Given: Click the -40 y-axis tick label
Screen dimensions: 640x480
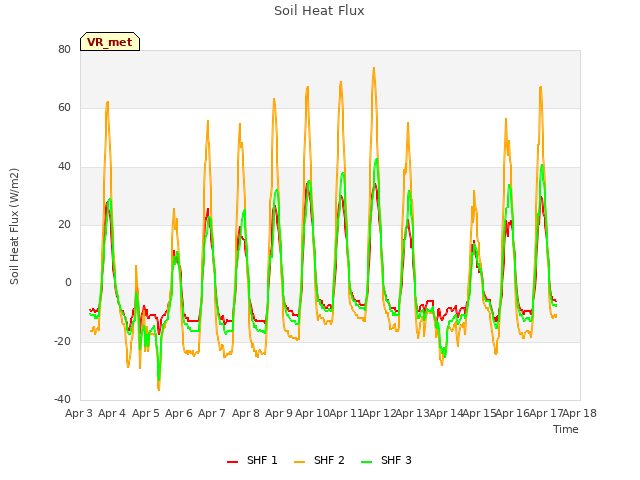Looking at the screenshot, I should click(x=62, y=399).
